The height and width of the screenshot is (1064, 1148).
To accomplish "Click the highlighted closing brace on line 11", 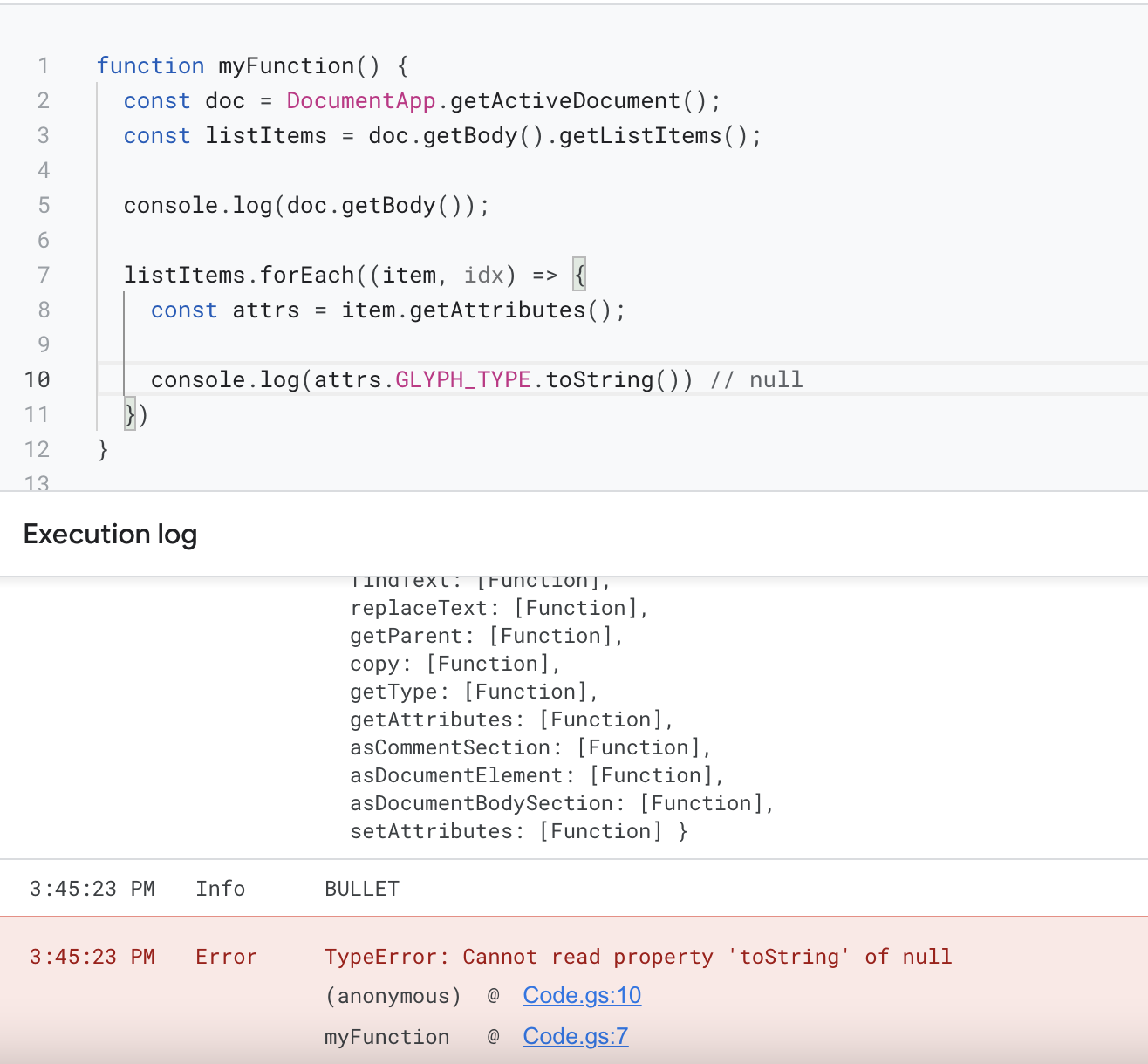I will tap(130, 414).
